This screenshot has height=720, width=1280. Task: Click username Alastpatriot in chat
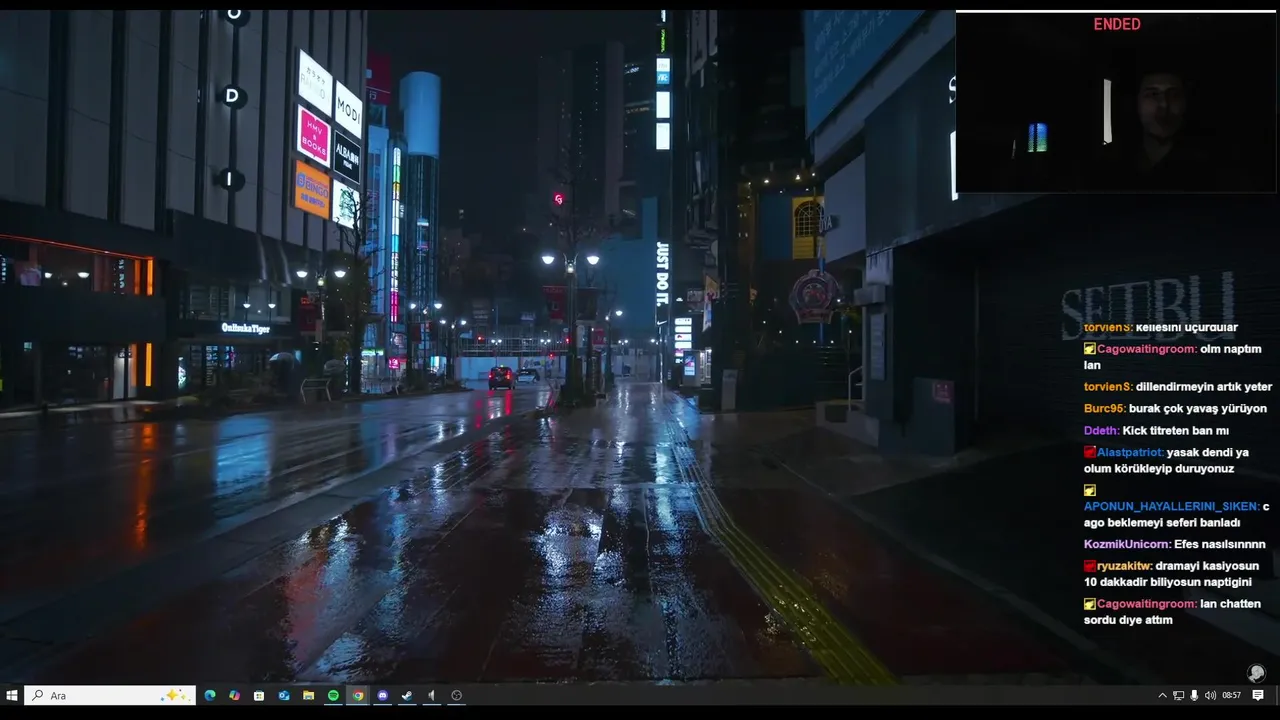1130,452
